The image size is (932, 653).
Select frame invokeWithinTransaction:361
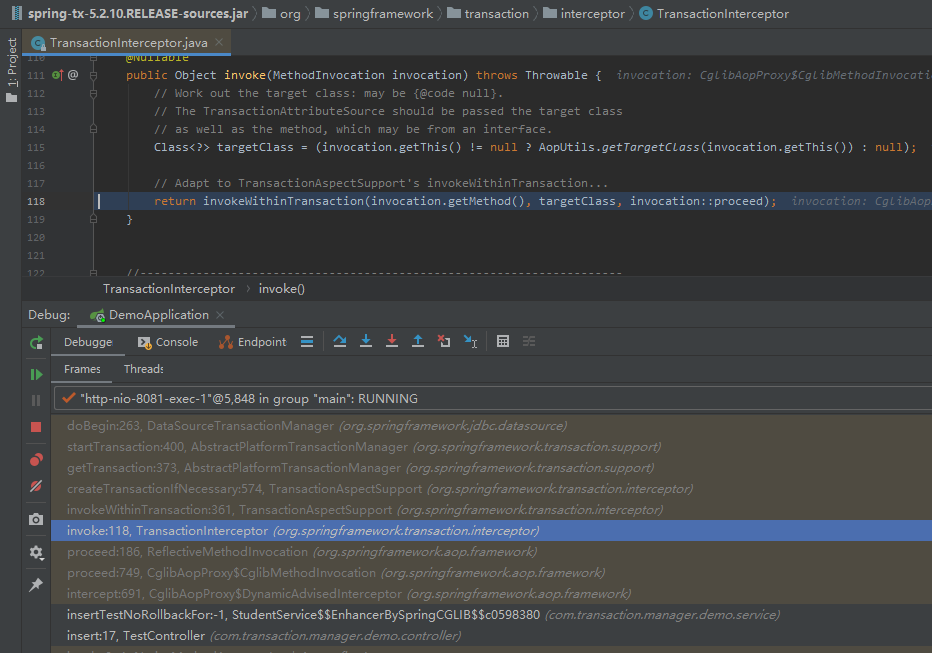(x=492, y=510)
